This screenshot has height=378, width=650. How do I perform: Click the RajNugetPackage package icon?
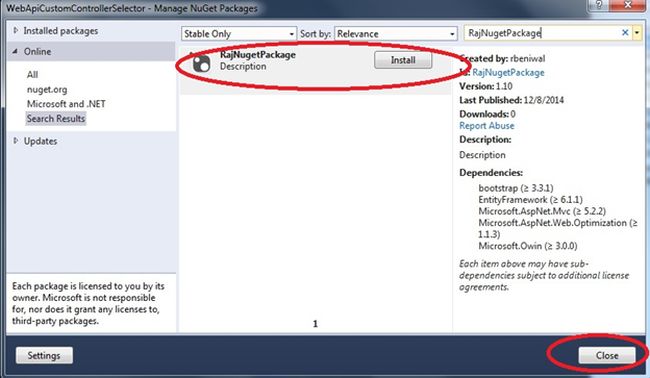tap(202, 63)
